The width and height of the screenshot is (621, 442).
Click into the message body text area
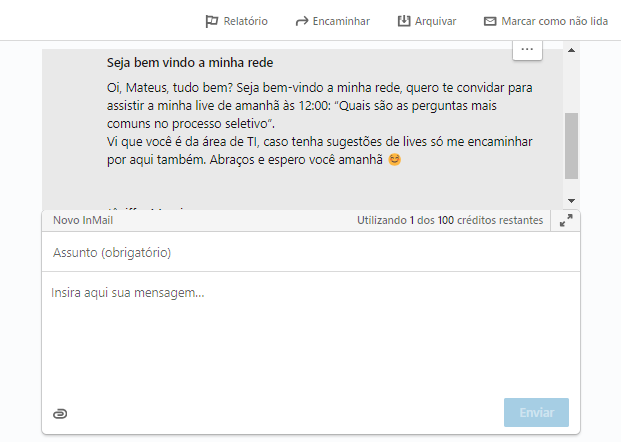311,333
